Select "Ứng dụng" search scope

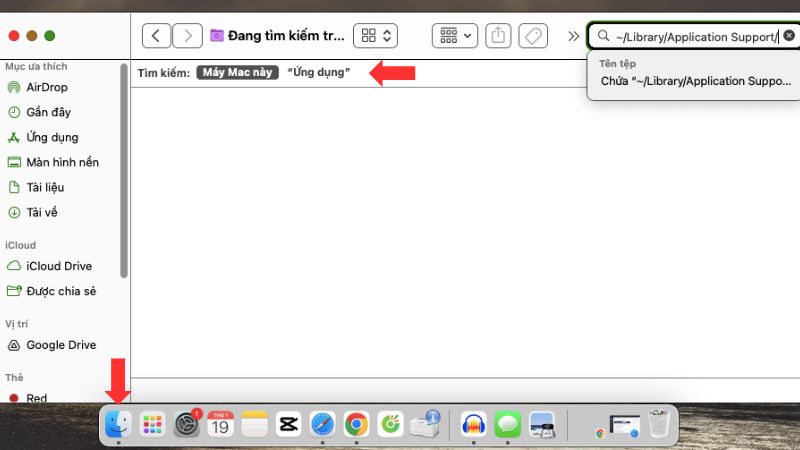pyautogui.click(x=319, y=72)
